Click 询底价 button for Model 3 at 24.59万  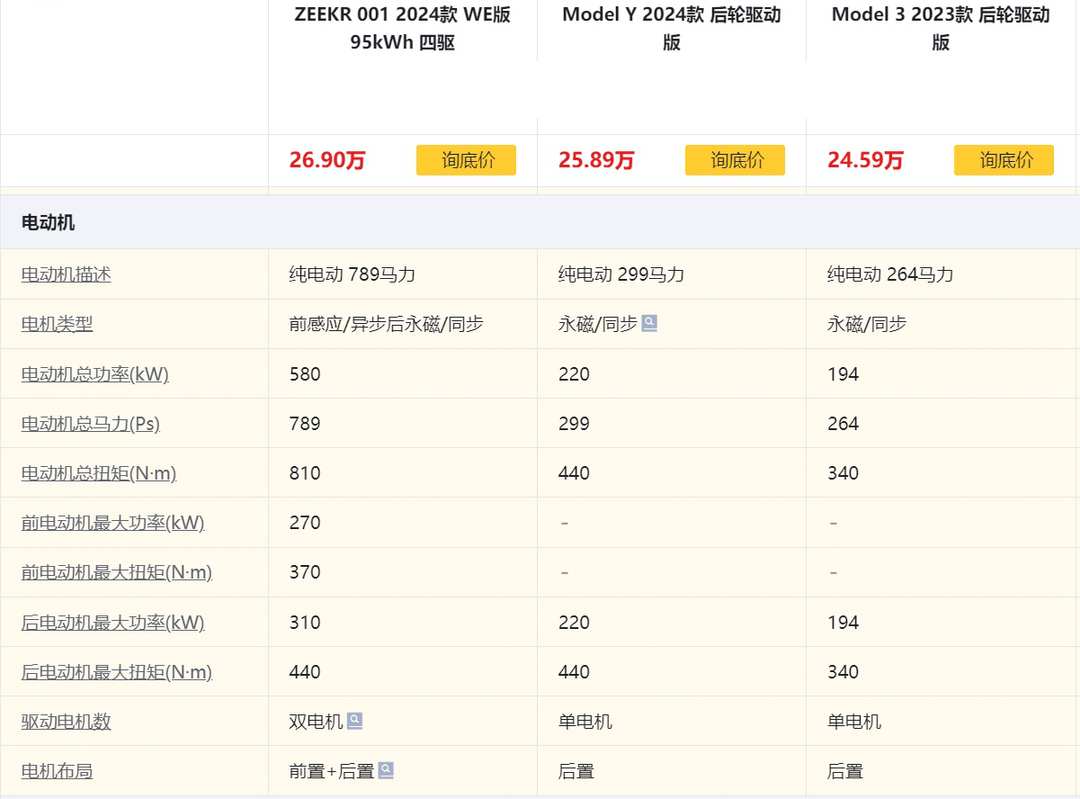pos(1004,160)
